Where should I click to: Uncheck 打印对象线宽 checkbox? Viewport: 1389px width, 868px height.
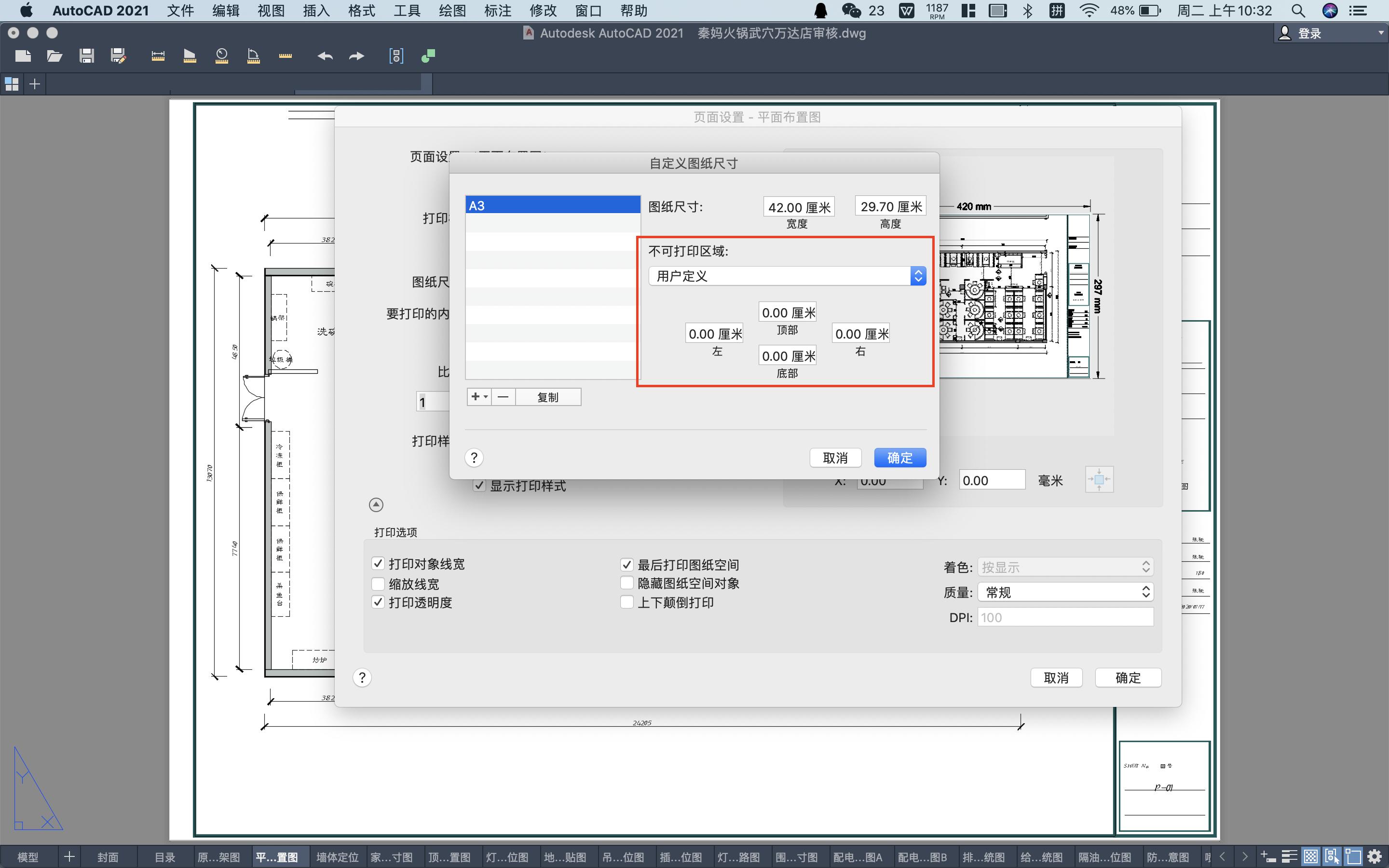[x=378, y=564]
